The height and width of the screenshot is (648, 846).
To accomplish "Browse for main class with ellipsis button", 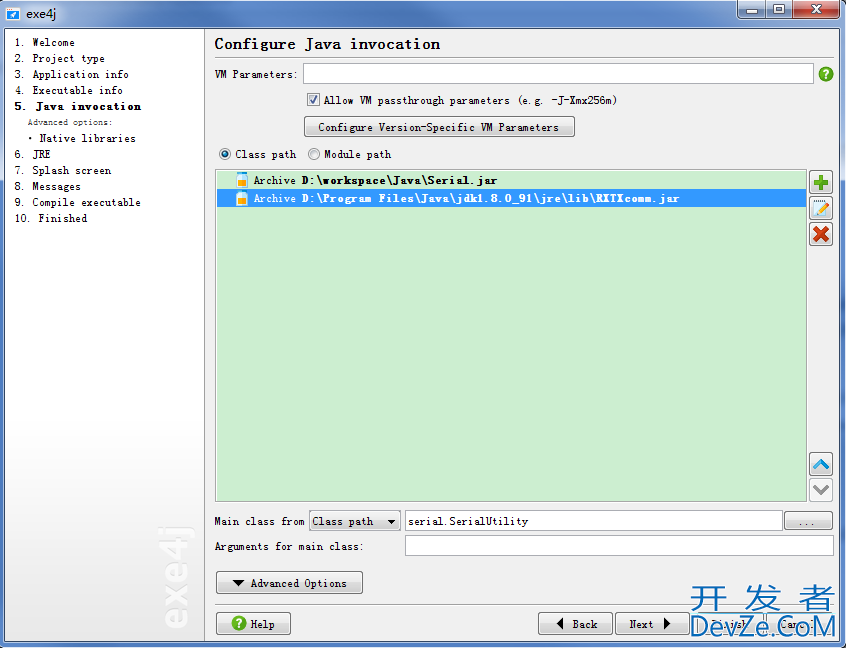I will (808, 521).
